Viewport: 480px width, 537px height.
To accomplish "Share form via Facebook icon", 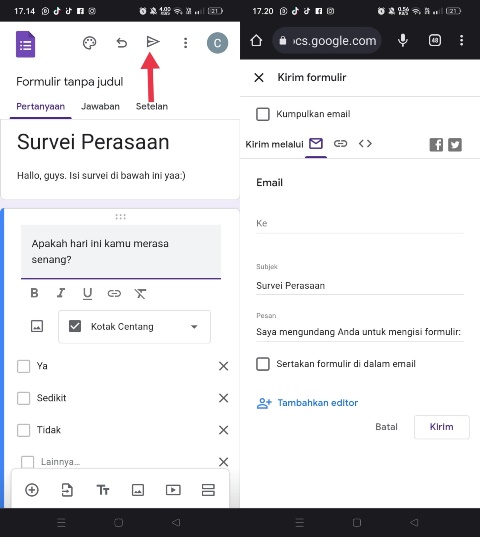I will coord(436,145).
